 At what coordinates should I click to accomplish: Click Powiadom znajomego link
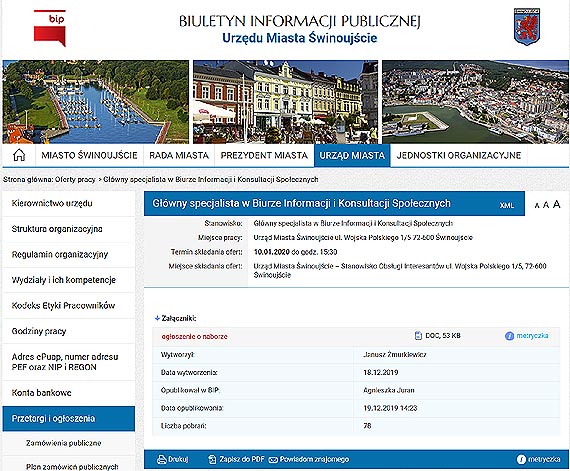(314, 459)
